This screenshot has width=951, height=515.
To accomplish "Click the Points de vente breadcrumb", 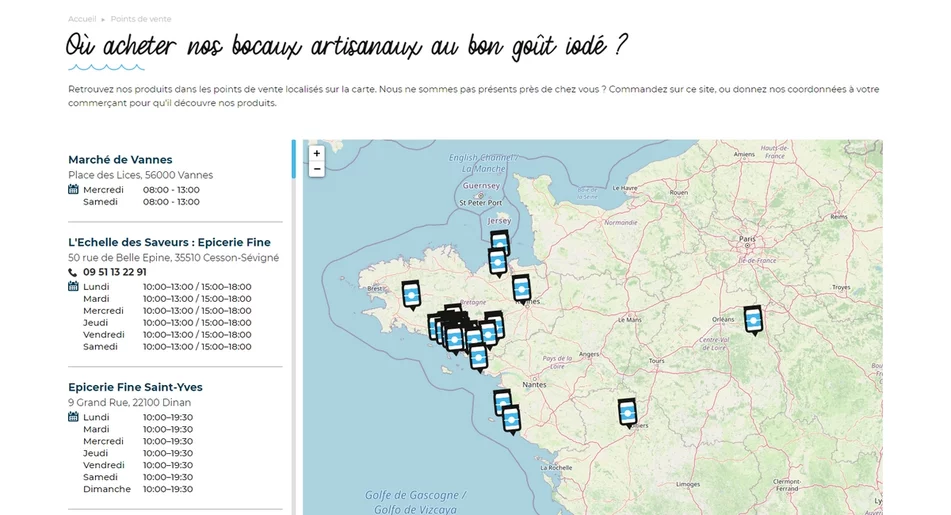I will [x=141, y=19].
